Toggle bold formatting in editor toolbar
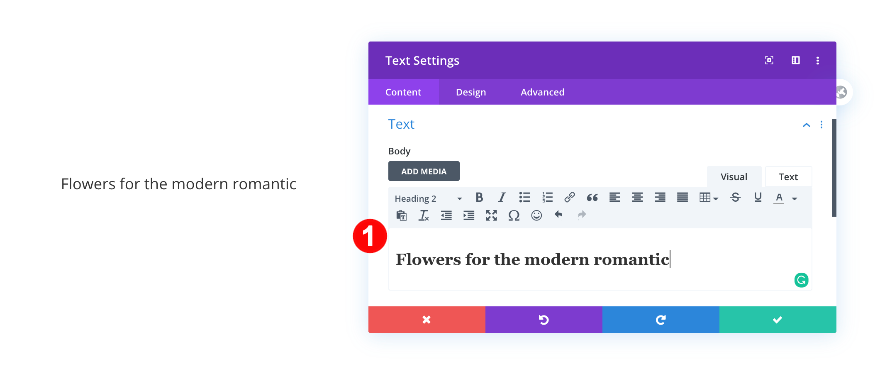Image resolution: width=880 pixels, height=379 pixels. click(479, 198)
